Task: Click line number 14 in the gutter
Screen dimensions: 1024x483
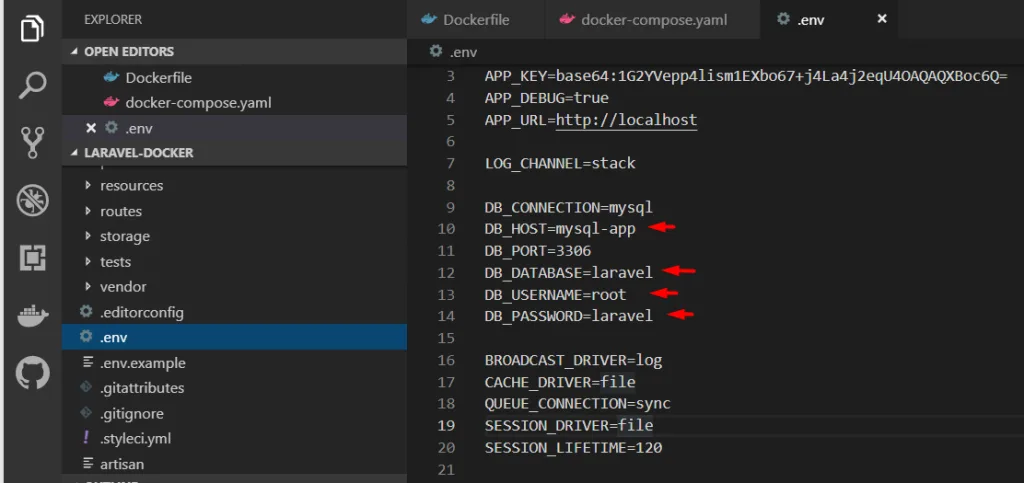Action: click(446, 317)
